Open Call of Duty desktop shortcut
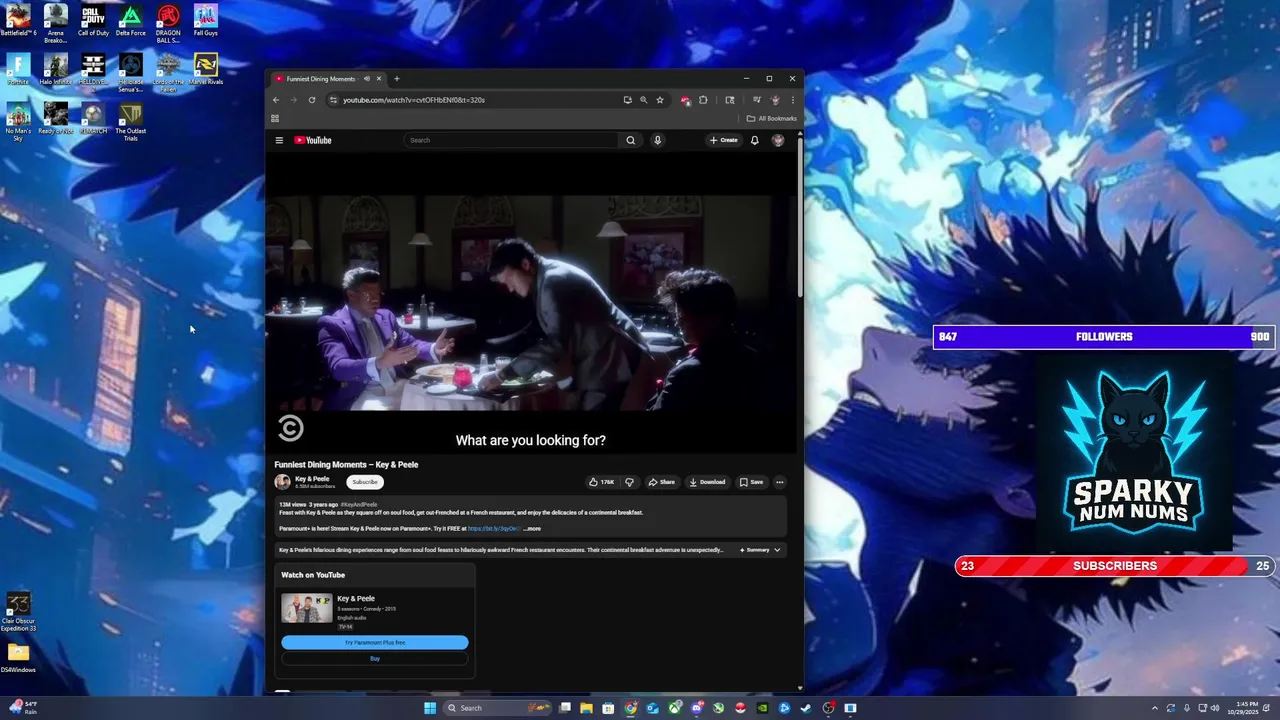The image size is (1280, 720). [93, 21]
